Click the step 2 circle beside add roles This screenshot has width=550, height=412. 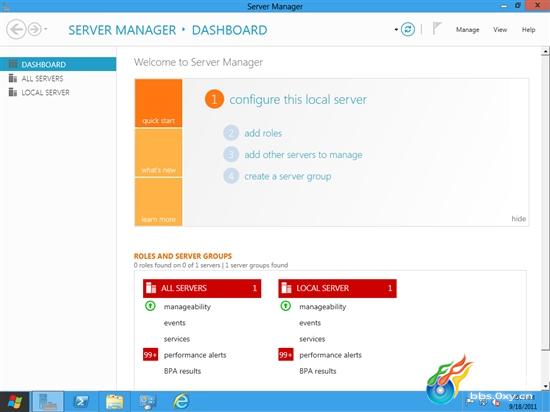coord(231,133)
